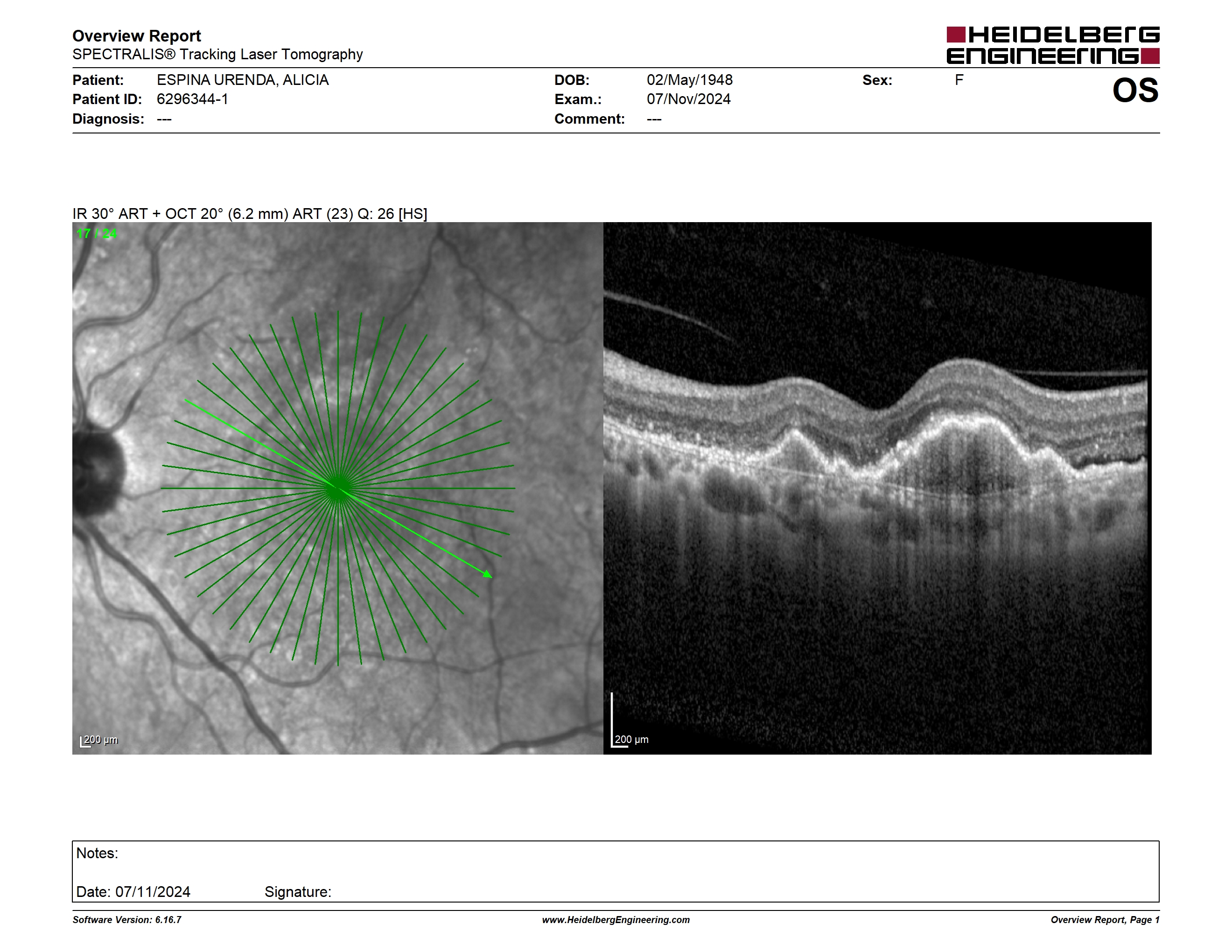
Task: Click the Date: 07/11/2024 text
Action: 133,892
